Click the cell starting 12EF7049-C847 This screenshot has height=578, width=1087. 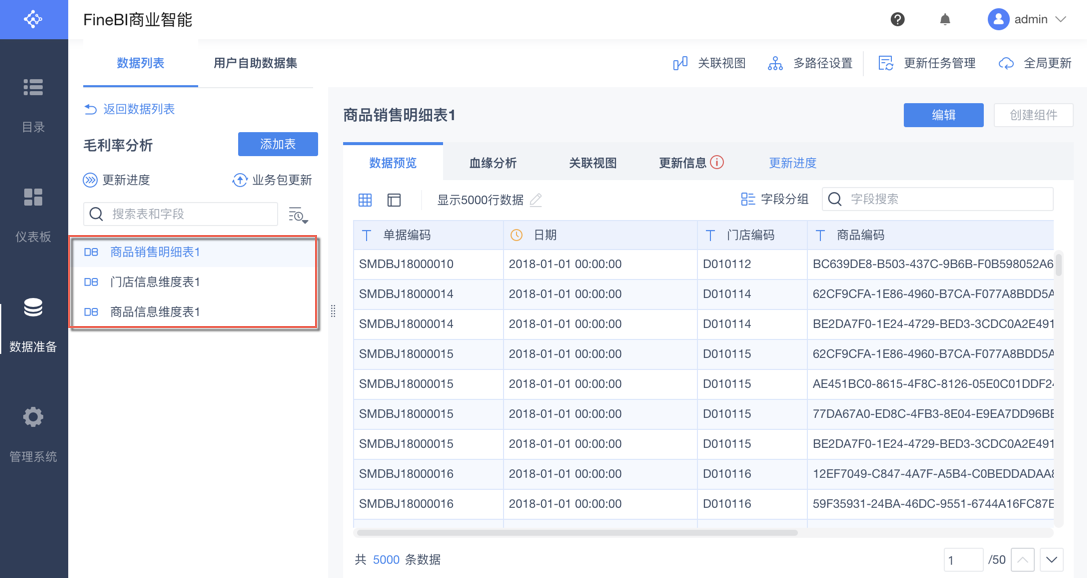(x=930, y=474)
